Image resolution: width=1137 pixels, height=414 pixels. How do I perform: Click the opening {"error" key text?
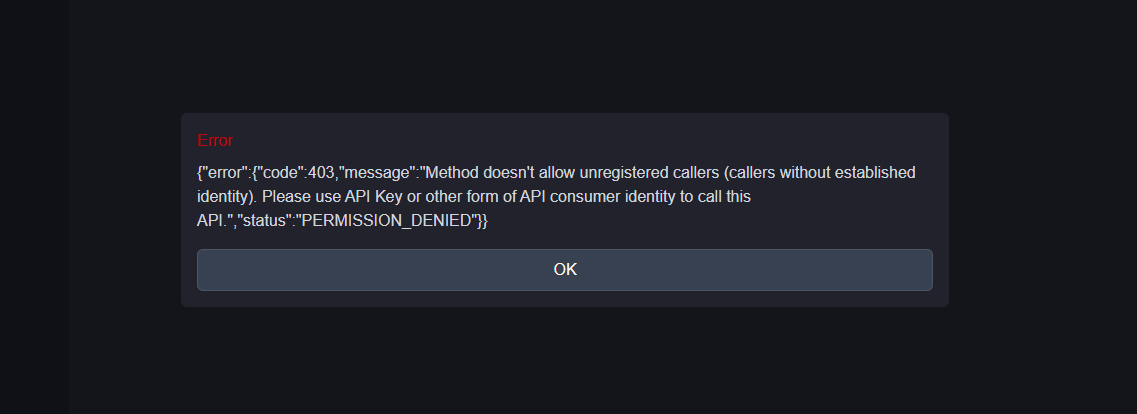coord(222,173)
